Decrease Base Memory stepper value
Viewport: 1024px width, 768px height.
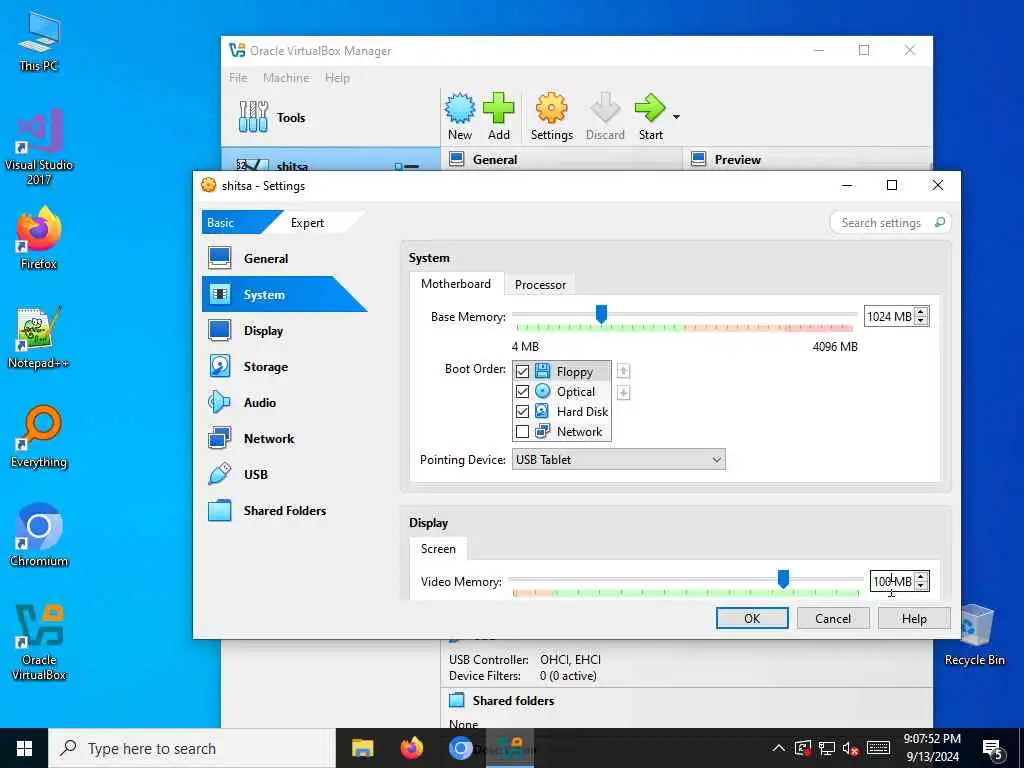pyautogui.click(x=921, y=321)
